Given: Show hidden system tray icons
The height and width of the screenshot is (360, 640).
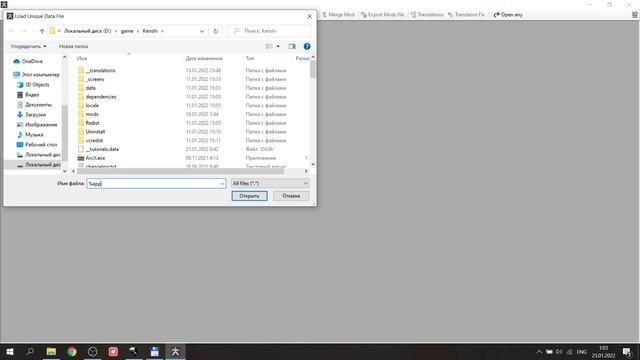Looking at the screenshot, I should pyautogui.click(x=539, y=352).
